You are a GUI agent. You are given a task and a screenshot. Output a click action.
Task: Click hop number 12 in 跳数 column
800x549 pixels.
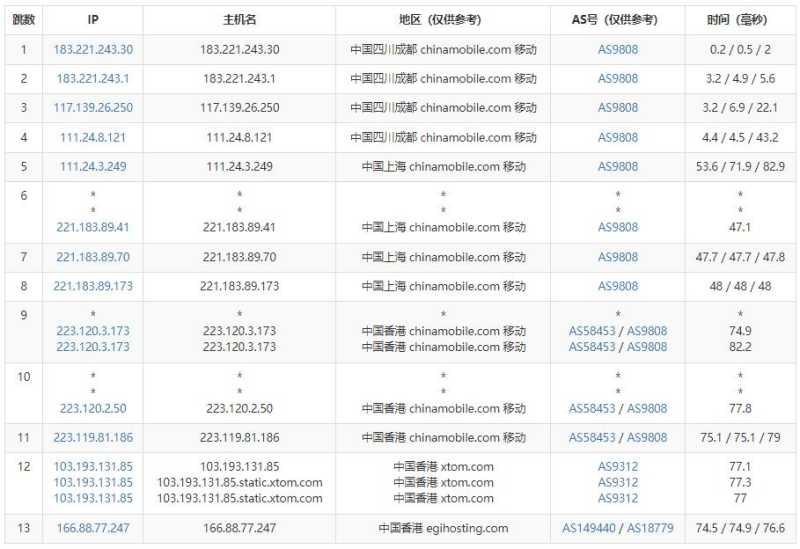point(23,466)
